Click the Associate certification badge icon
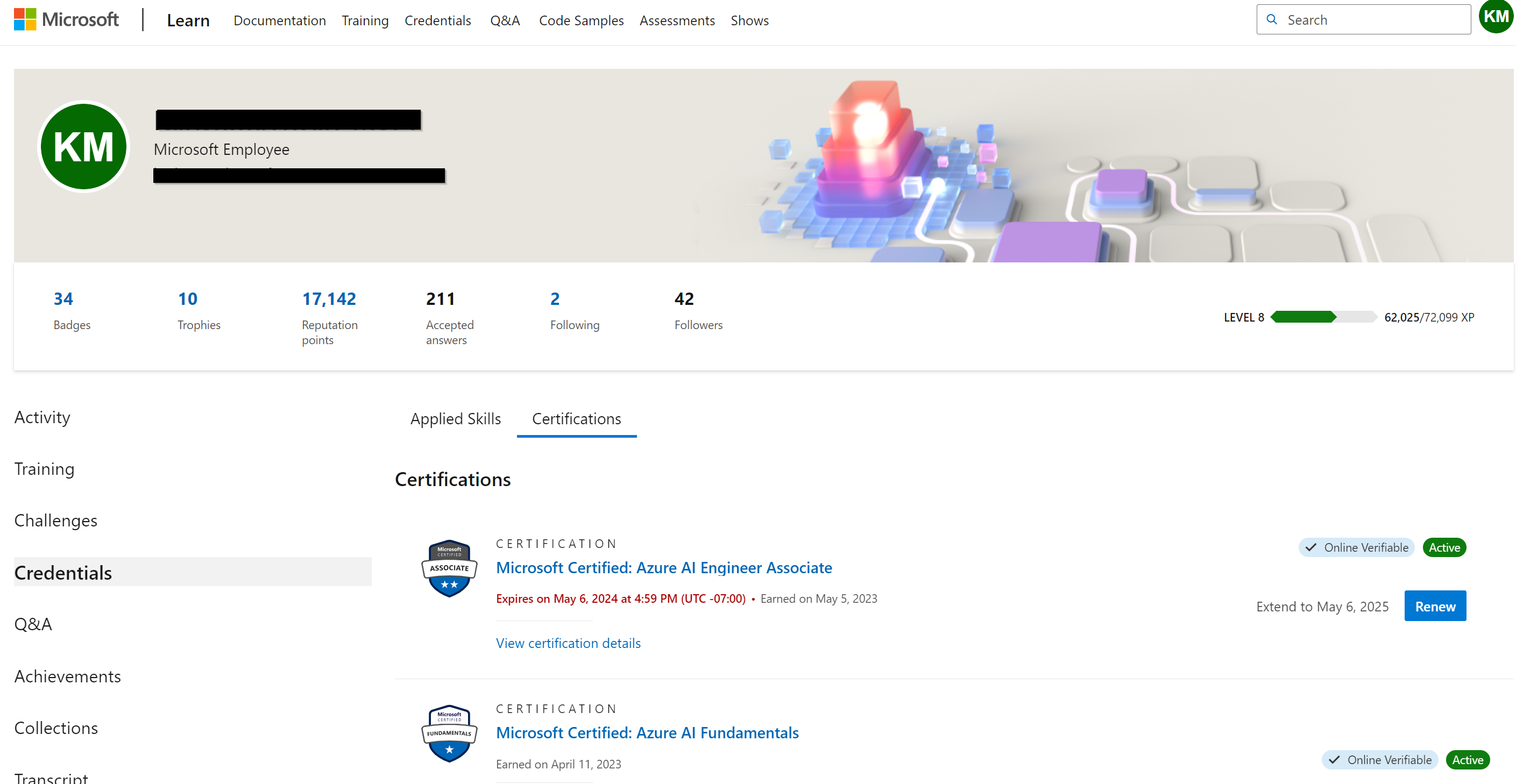The height and width of the screenshot is (784, 1516). point(449,568)
